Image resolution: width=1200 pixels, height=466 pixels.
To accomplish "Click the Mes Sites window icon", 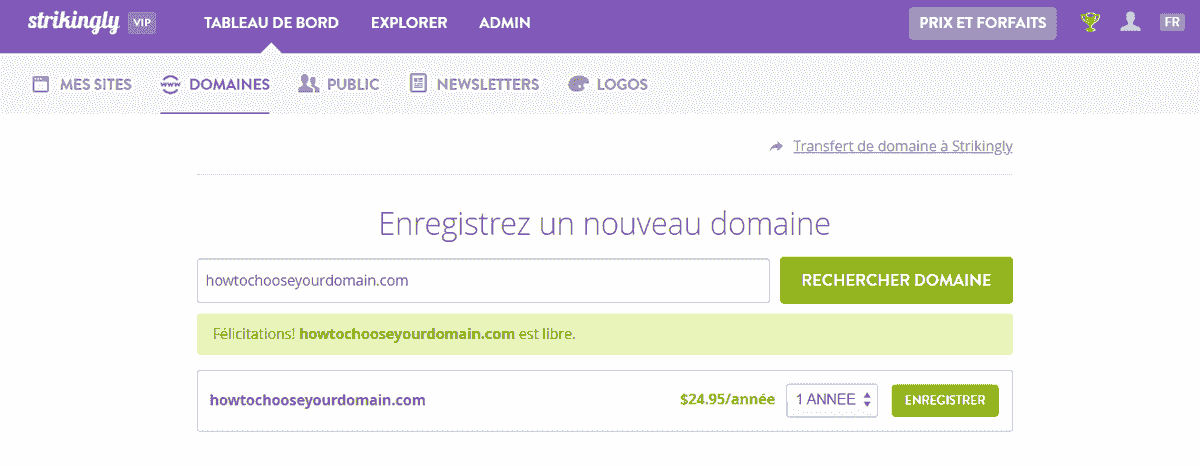I will pyautogui.click(x=41, y=84).
